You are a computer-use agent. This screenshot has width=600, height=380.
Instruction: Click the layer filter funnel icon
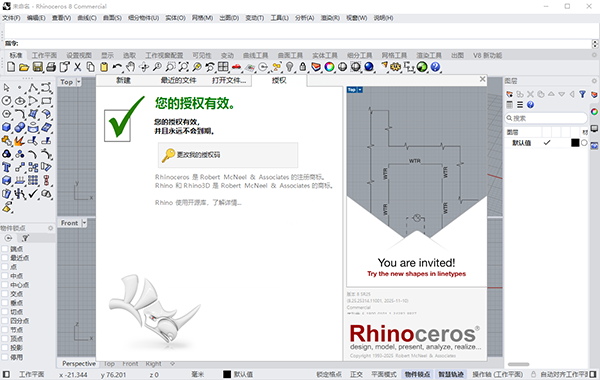point(582,94)
